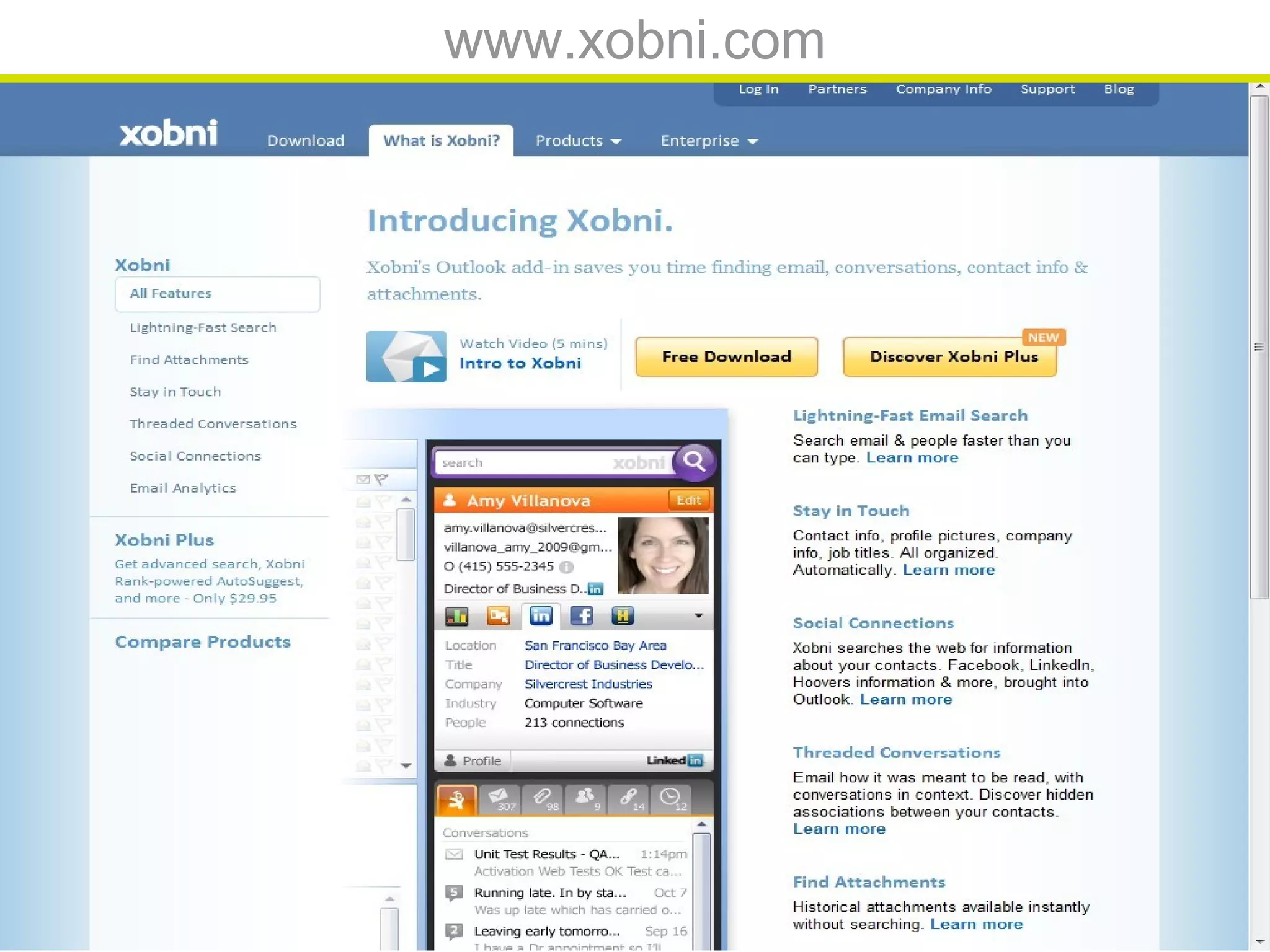This screenshot has width=1270, height=952.
Task: Open the attachments paperclip icon tab
Action: tap(543, 798)
